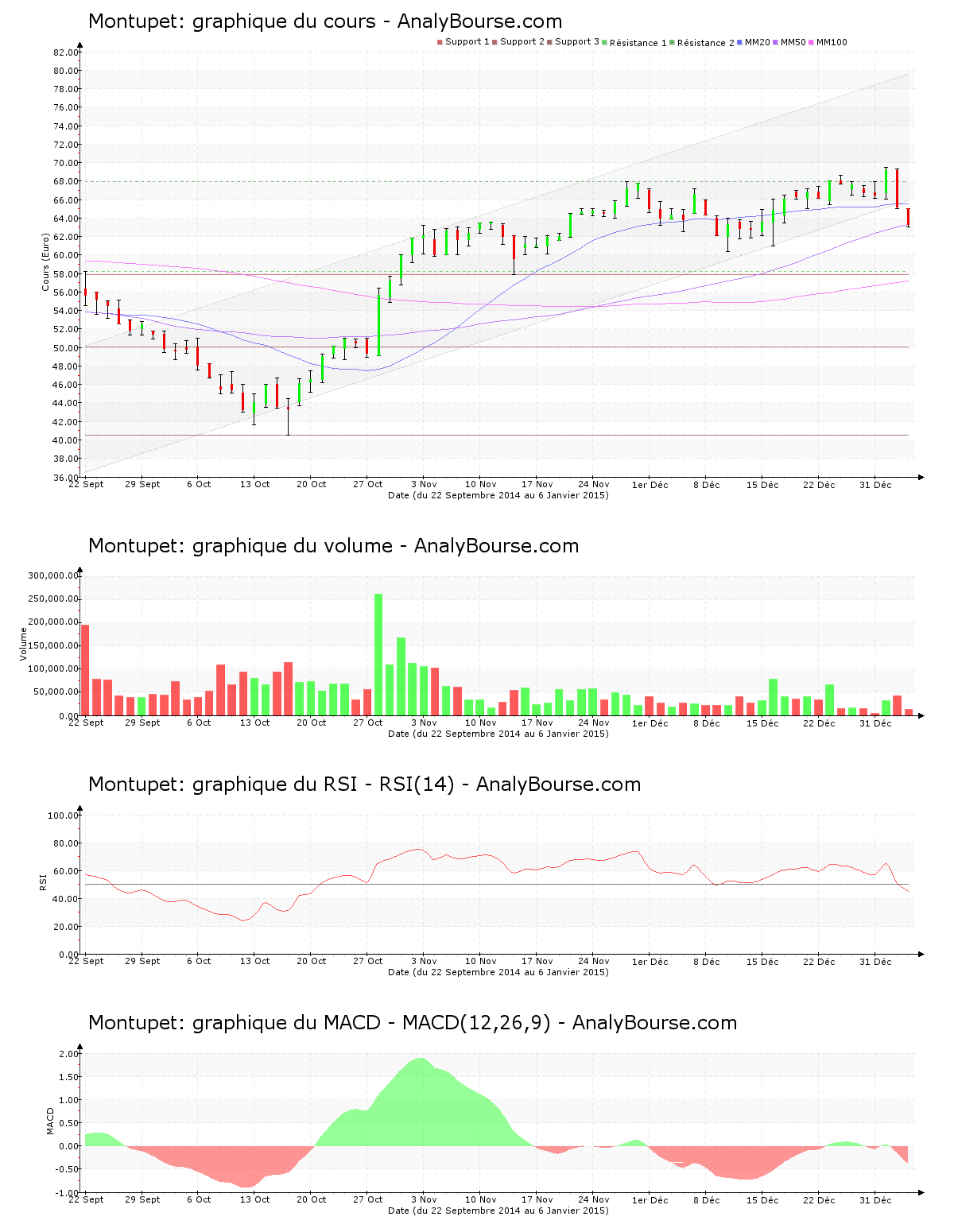Click the 'RSI' vertical axis label
The image size is (954, 1232).
pos(42,881)
